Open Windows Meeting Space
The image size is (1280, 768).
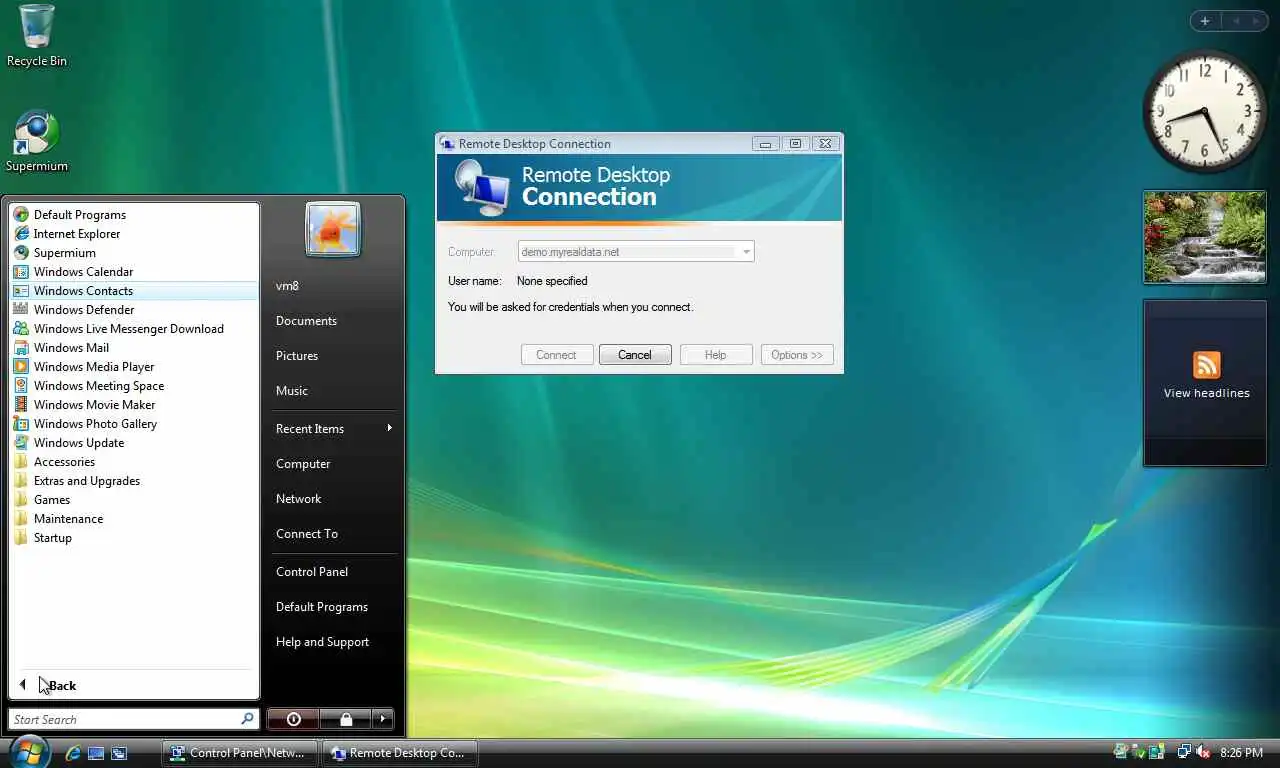pos(134,386)
